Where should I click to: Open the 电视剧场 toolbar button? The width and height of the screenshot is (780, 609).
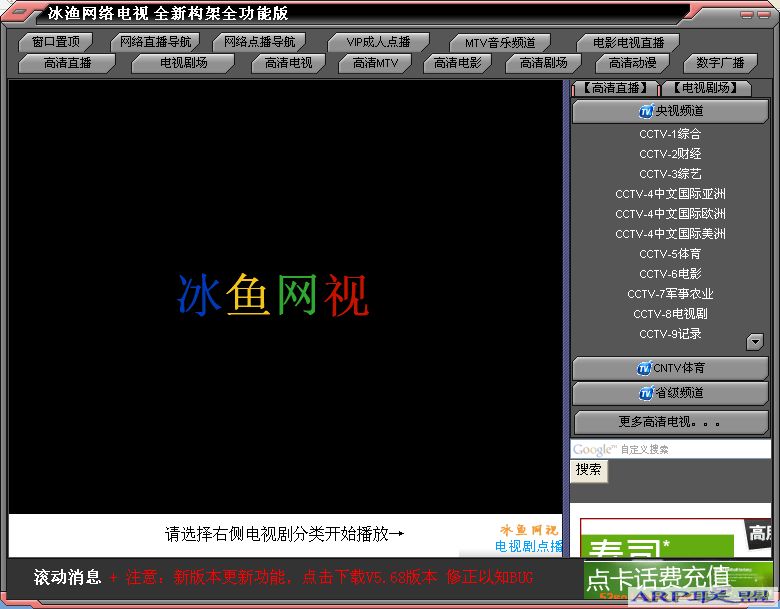[x=184, y=63]
